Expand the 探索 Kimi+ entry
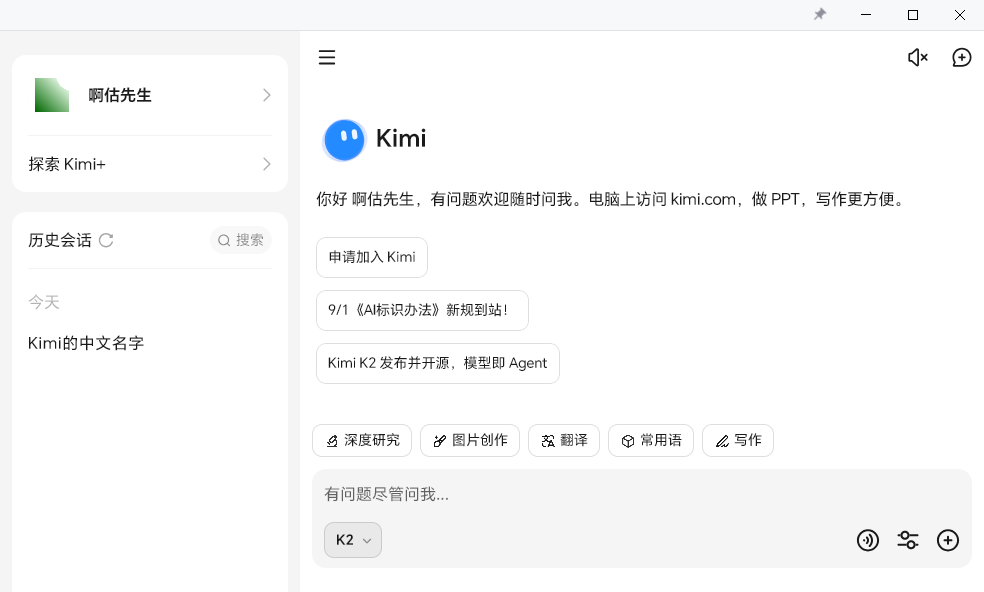Image resolution: width=984 pixels, height=592 pixels. (x=267, y=164)
